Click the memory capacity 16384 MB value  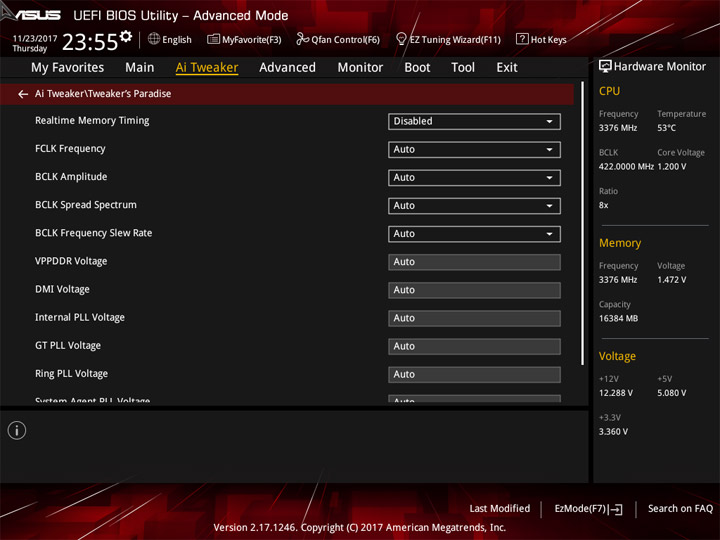point(619,319)
